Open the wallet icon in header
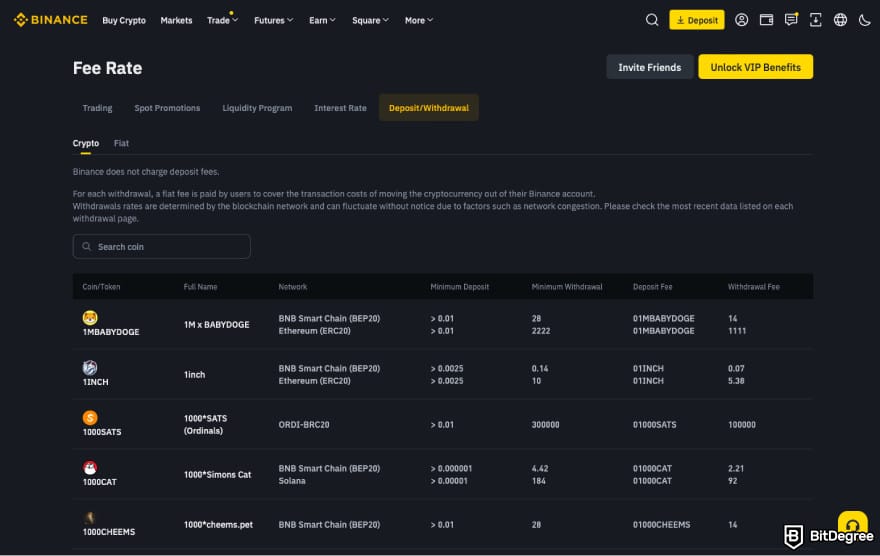The image size is (880, 556). (x=766, y=20)
